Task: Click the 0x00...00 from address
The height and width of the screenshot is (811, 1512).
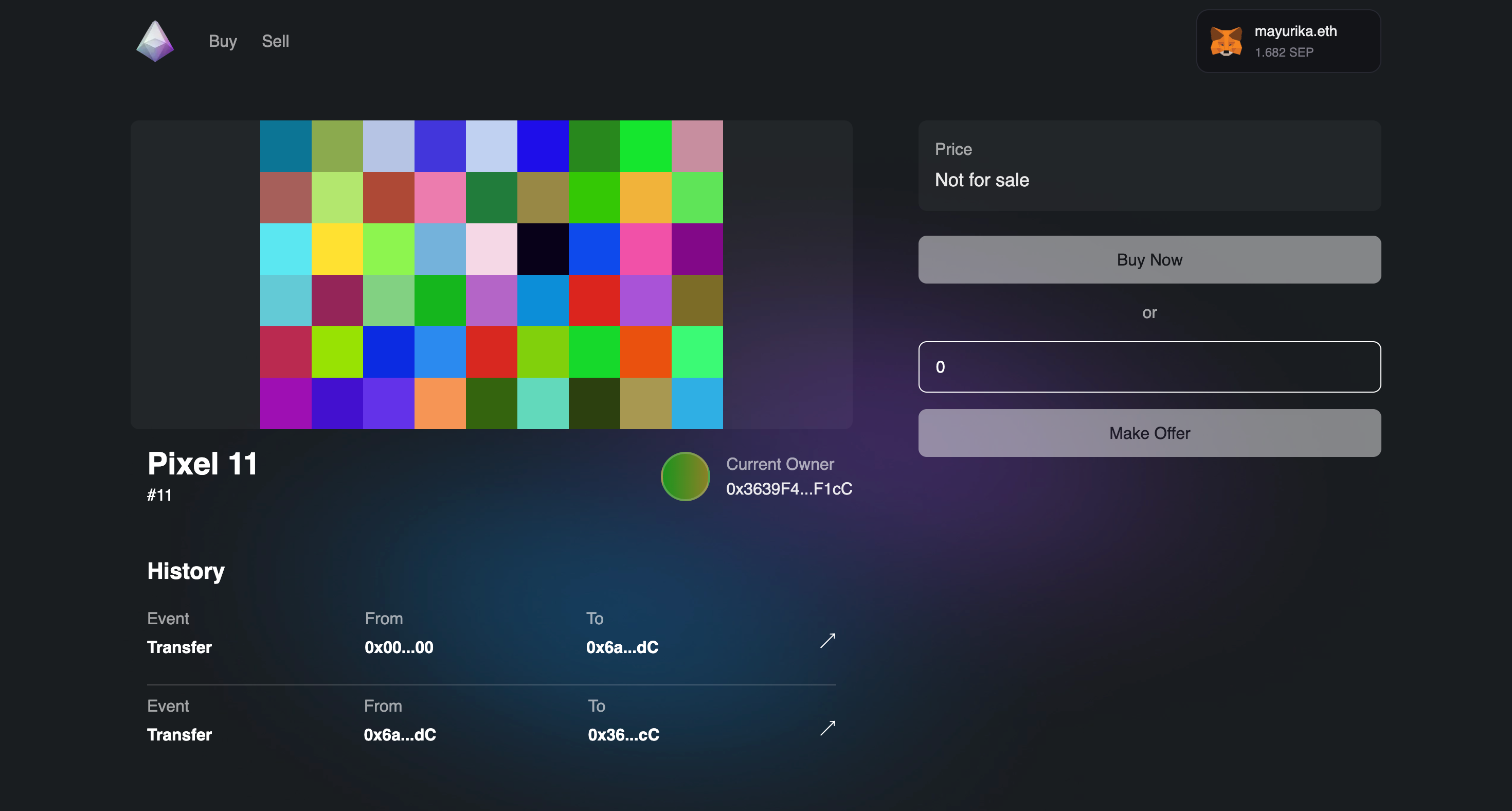Action: tap(399, 647)
